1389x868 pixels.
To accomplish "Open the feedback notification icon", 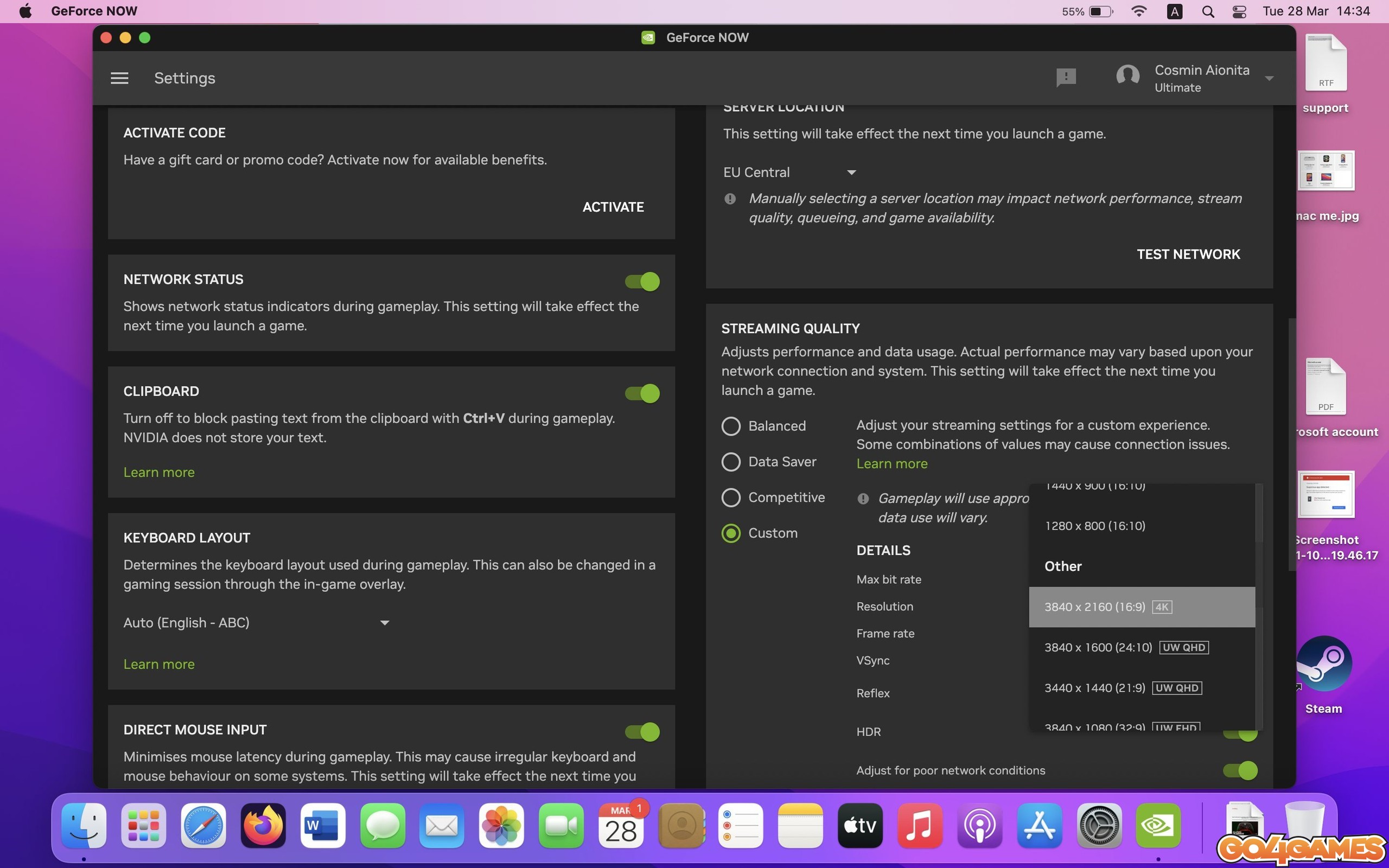I will pyautogui.click(x=1066, y=78).
